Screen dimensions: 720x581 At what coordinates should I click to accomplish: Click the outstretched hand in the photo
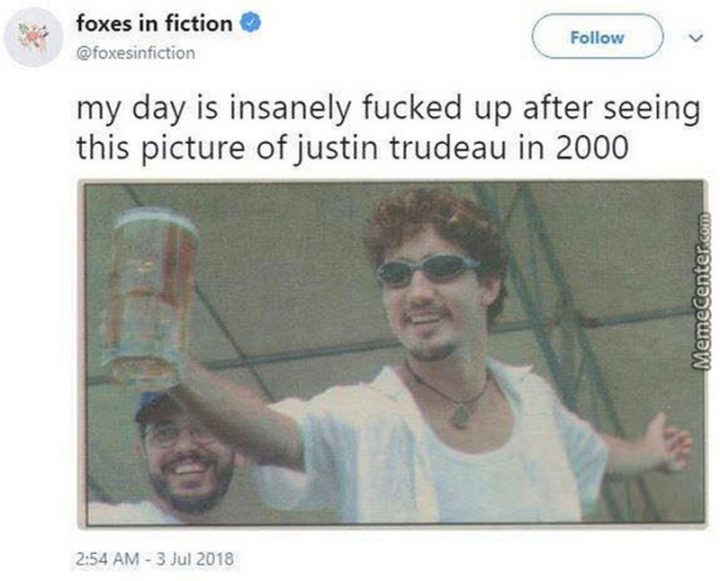click(x=666, y=443)
